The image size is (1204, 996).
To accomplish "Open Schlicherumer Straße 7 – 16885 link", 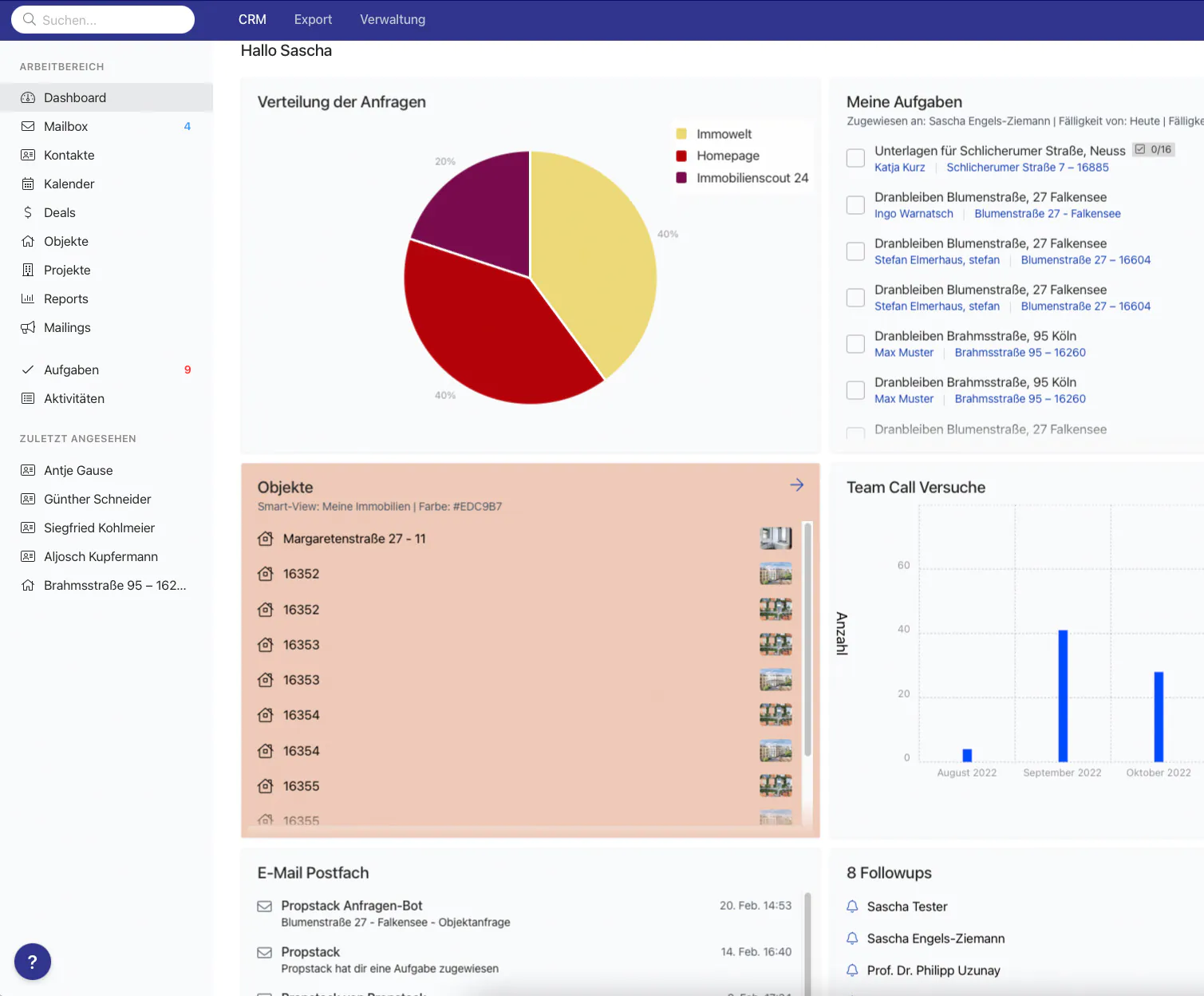I will pyautogui.click(x=1027, y=168).
